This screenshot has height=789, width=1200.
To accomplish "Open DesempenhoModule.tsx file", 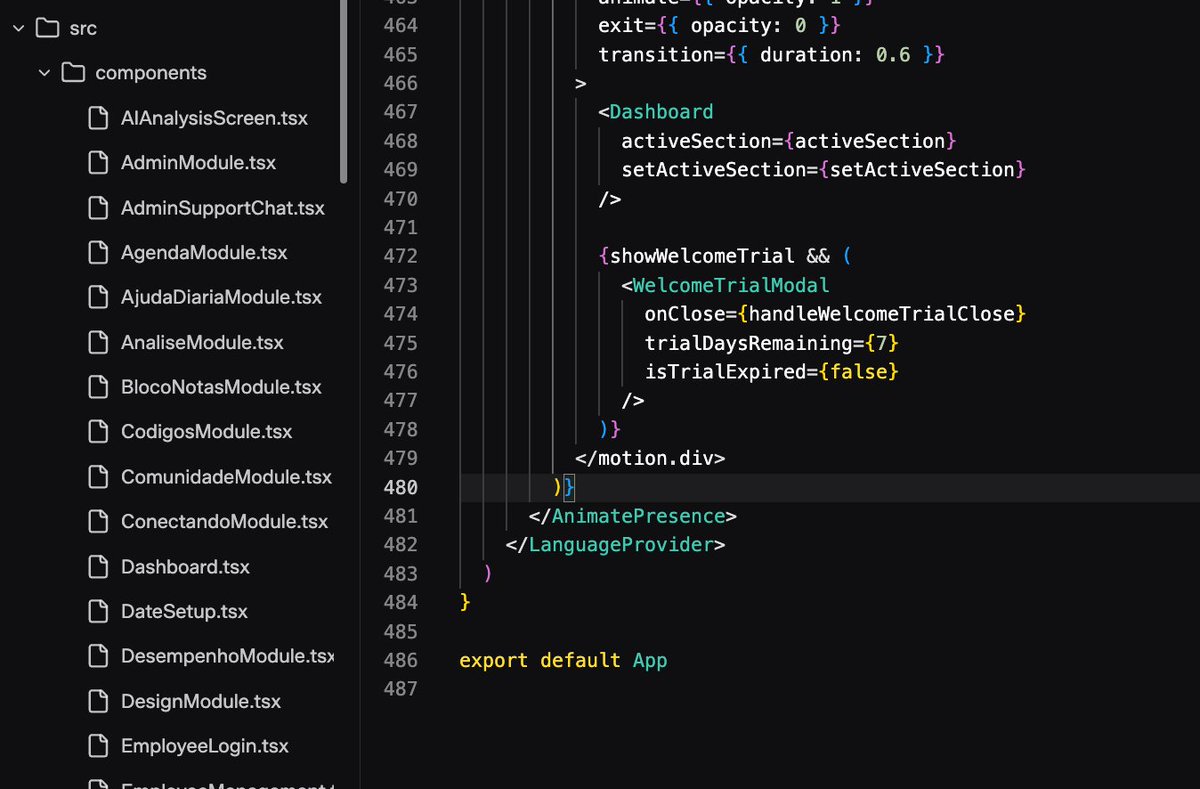I will [x=227, y=656].
